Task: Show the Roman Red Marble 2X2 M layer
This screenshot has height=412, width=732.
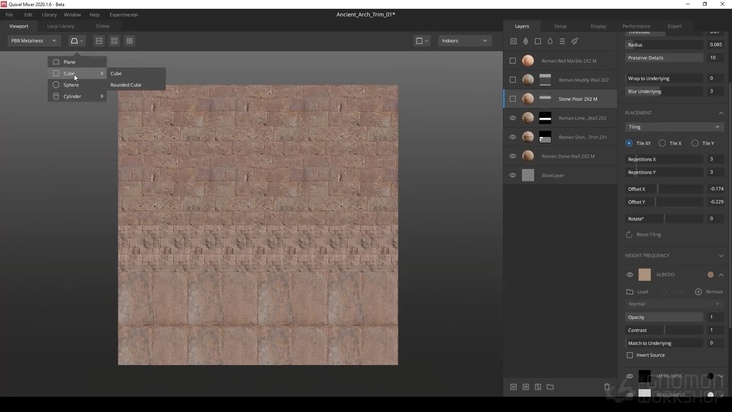Action: pos(513,61)
